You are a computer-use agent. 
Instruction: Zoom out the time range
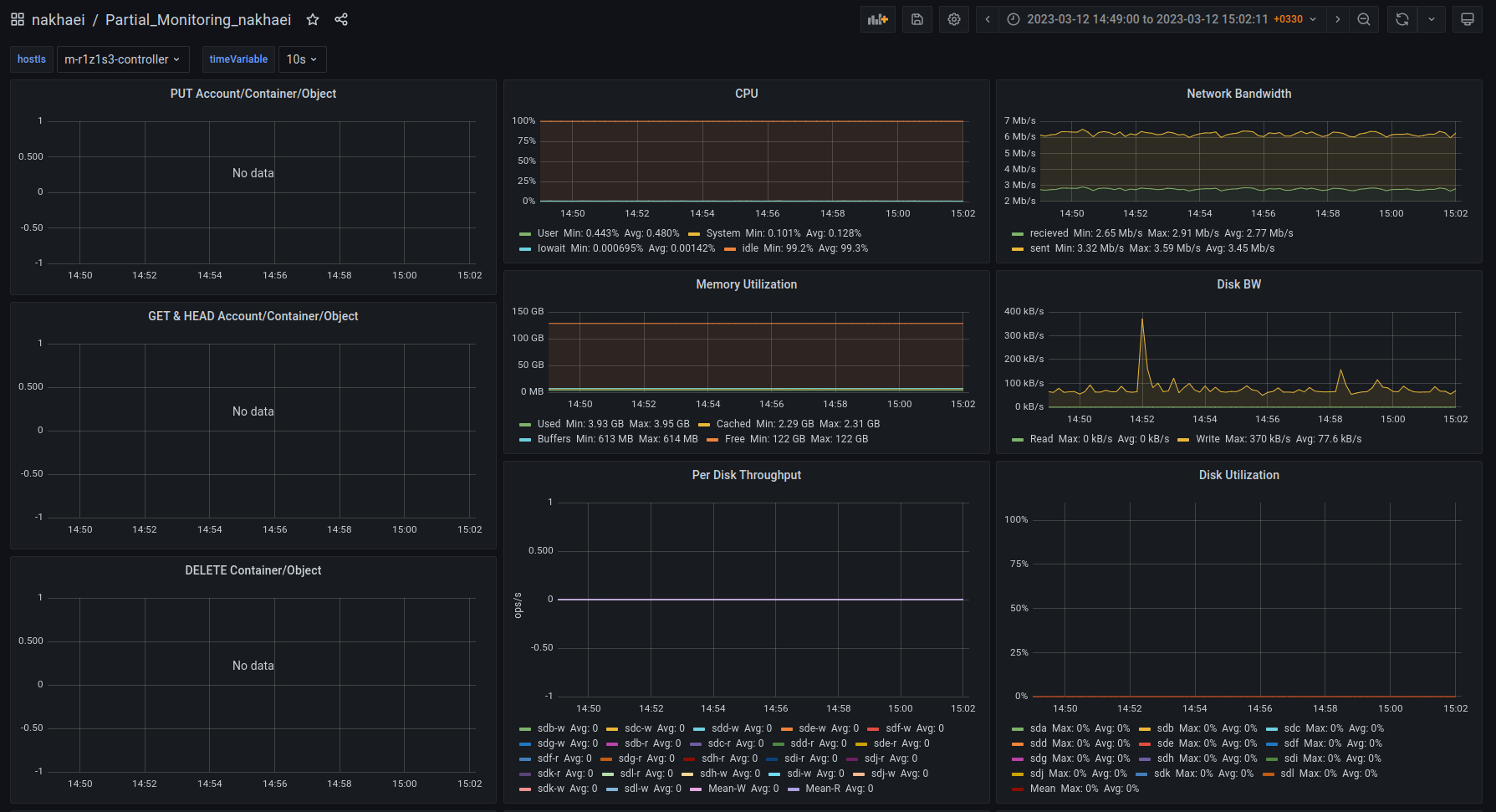coord(1364,19)
